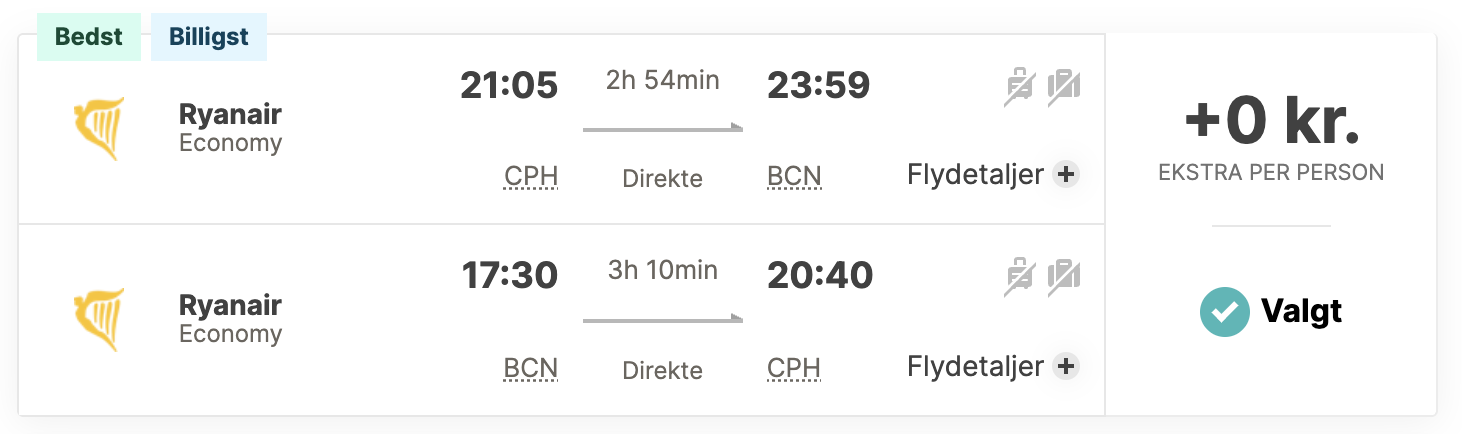Select the Billigst tag
The width and height of the screenshot is (1462, 434).
click(x=209, y=38)
